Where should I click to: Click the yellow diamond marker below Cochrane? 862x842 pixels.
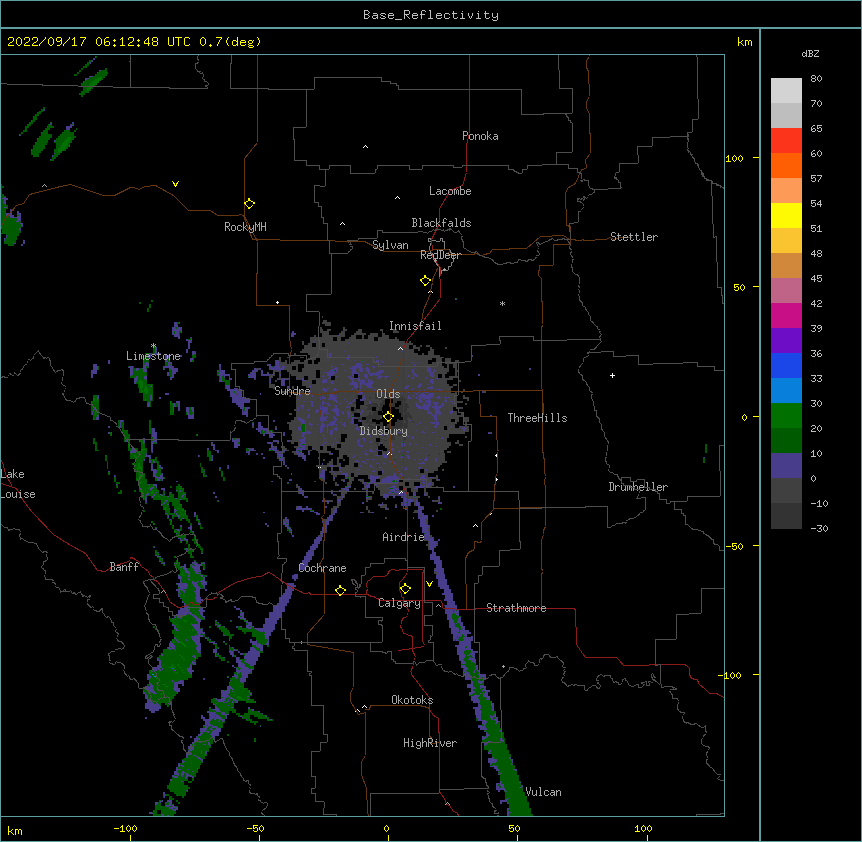pyautogui.click(x=340, y=590)
